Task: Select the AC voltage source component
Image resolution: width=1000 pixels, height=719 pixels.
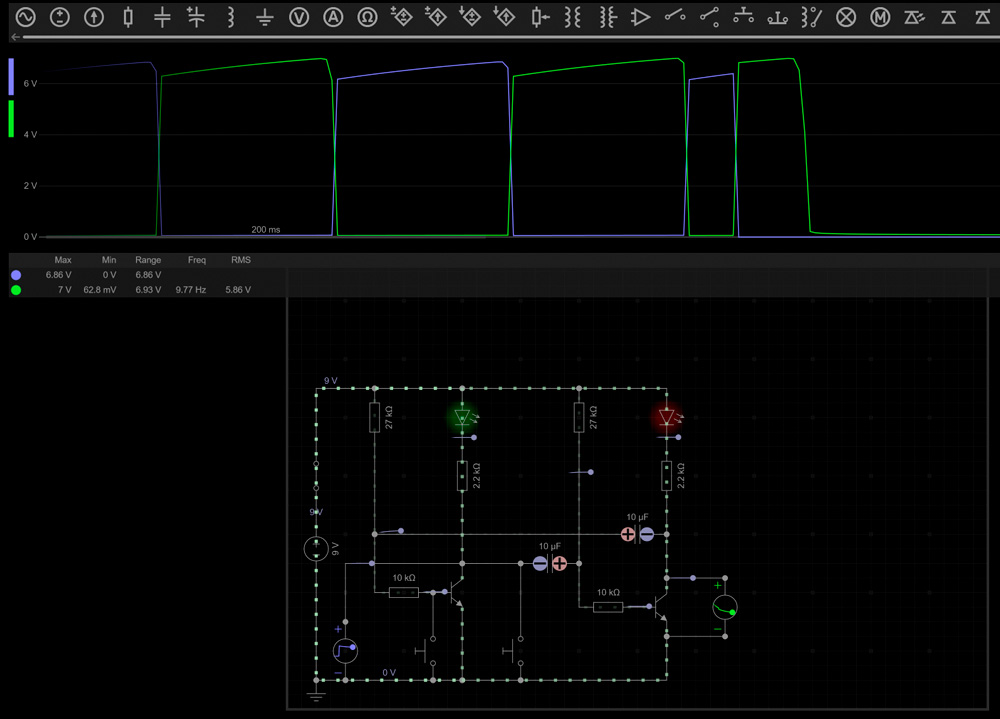Action: tap(25, 17)
